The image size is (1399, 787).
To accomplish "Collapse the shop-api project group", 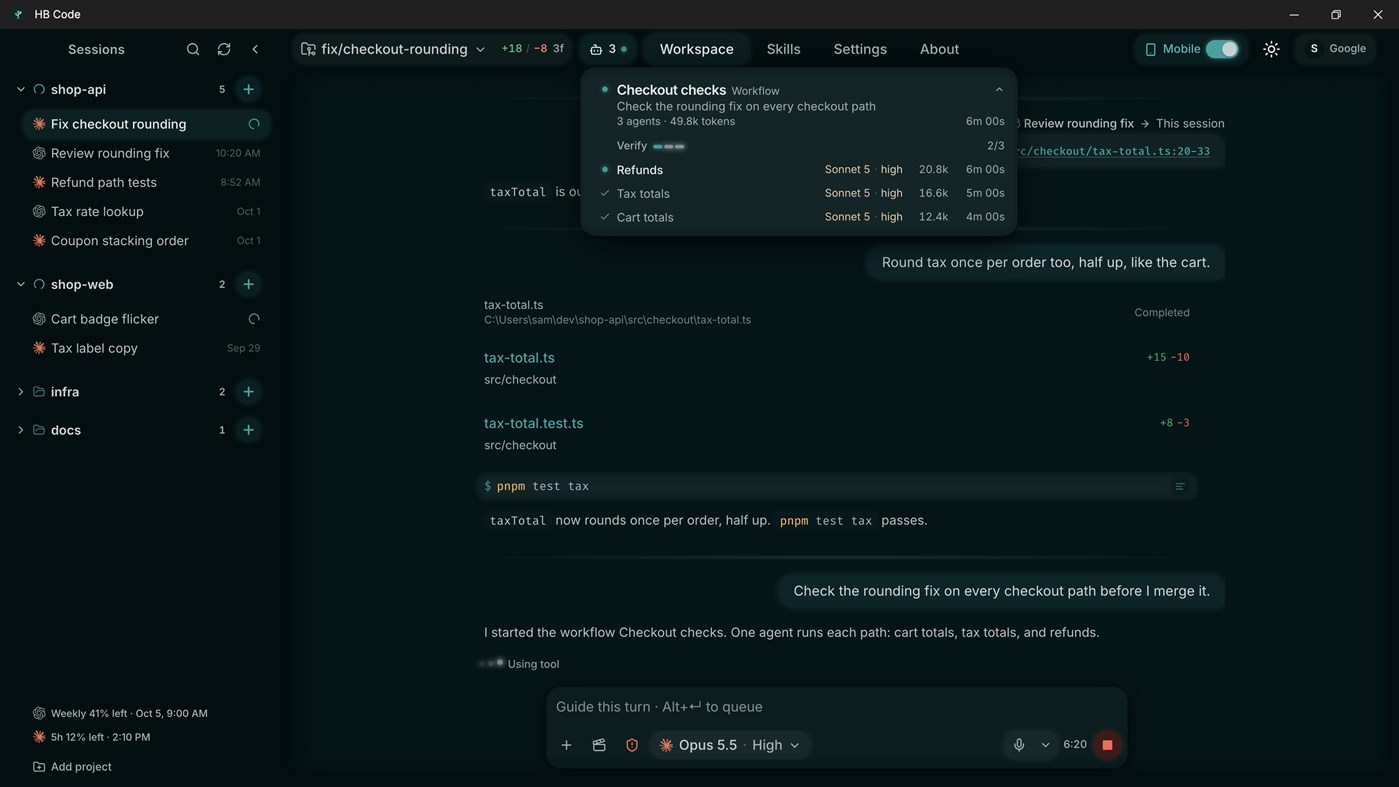I will pyautogui.click(x=20, y=89).
